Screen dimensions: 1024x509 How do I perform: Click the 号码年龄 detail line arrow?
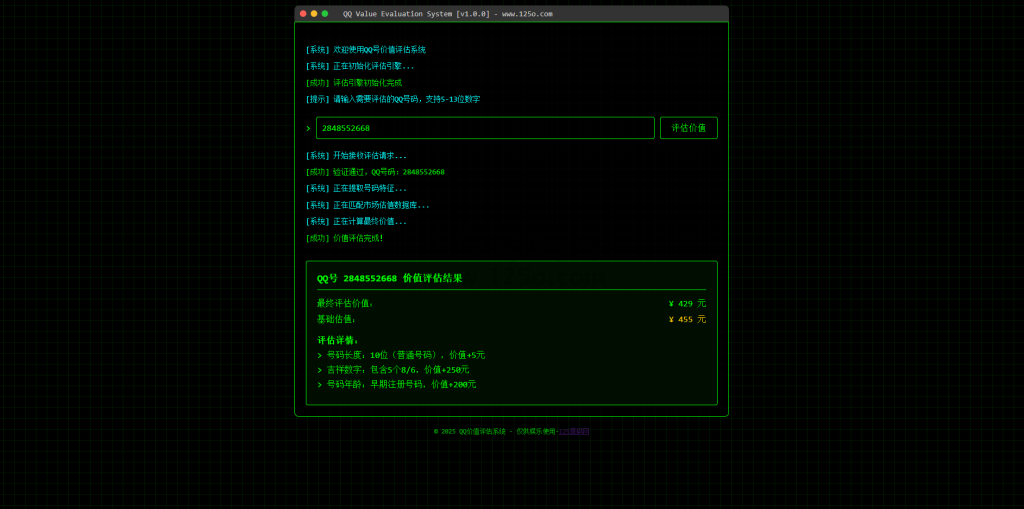point(320,384)
